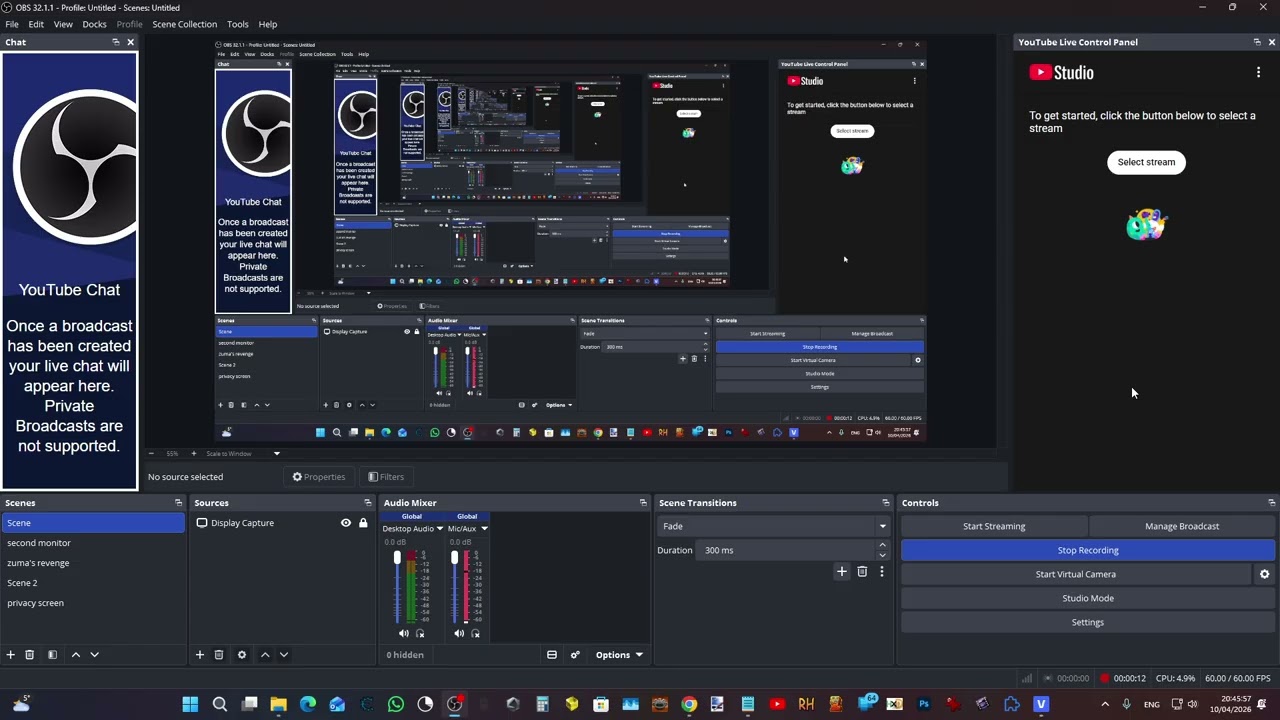1280x720 pixels.
Task: Add a new scene with the plus icon
Action: pyautogui.click(x=11, y=655)
